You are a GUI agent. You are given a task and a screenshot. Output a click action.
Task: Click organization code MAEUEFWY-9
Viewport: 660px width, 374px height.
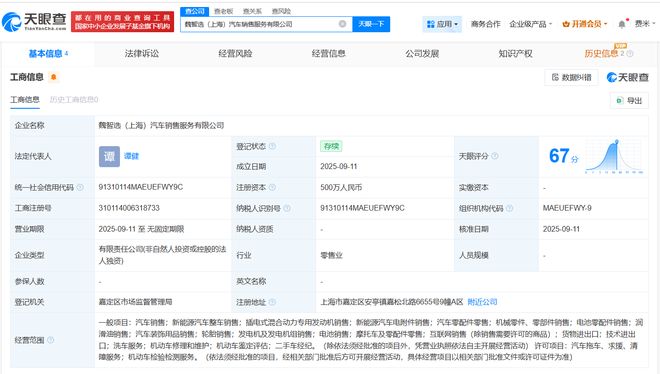pos(567,208)
